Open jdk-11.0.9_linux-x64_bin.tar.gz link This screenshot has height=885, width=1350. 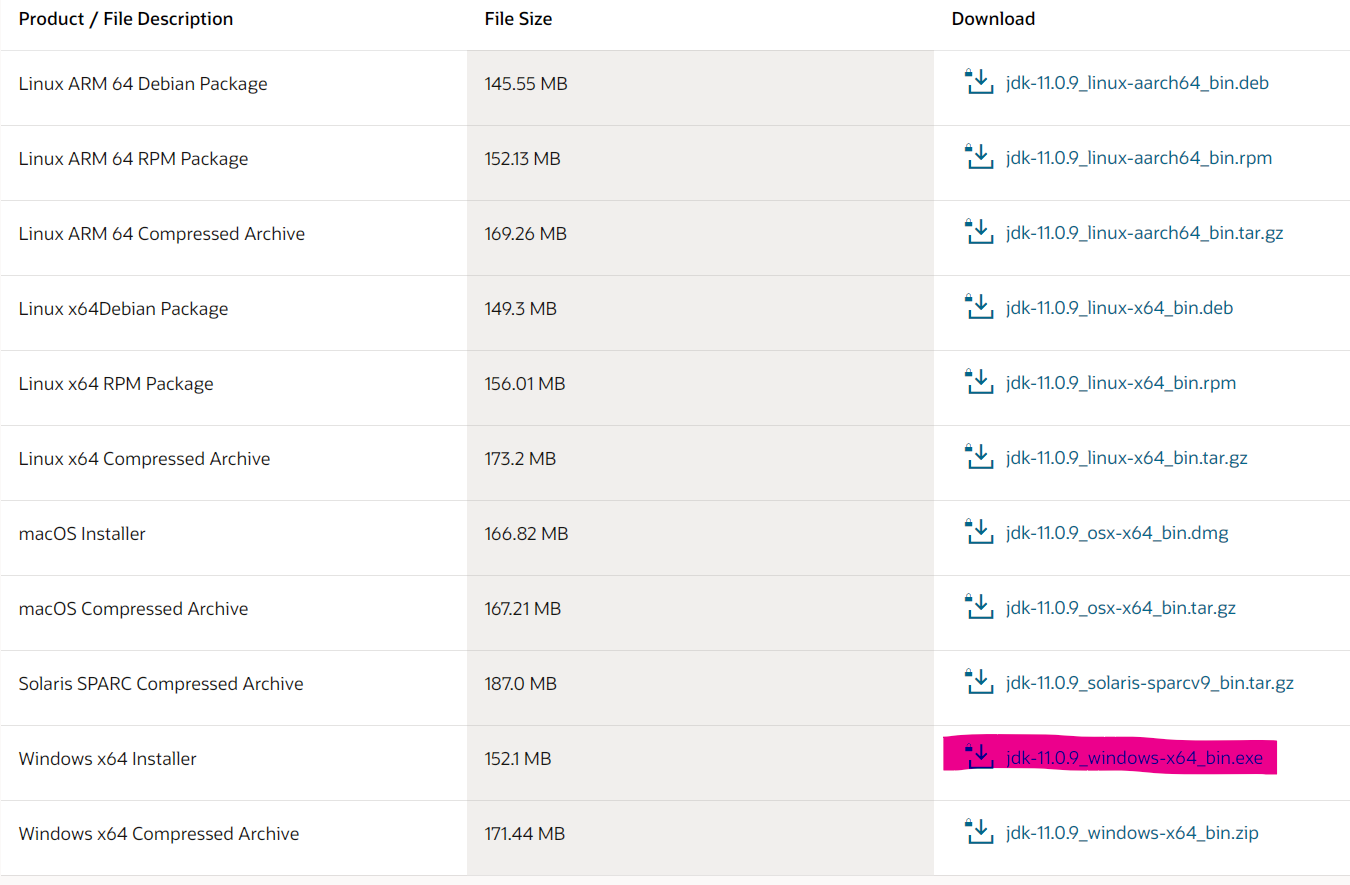tap(1127, 458)
